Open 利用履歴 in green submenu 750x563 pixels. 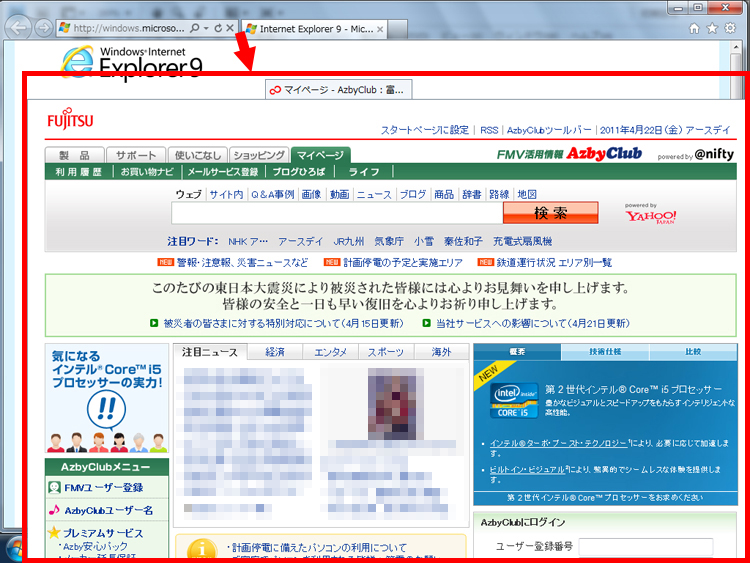tap(78, 172)
